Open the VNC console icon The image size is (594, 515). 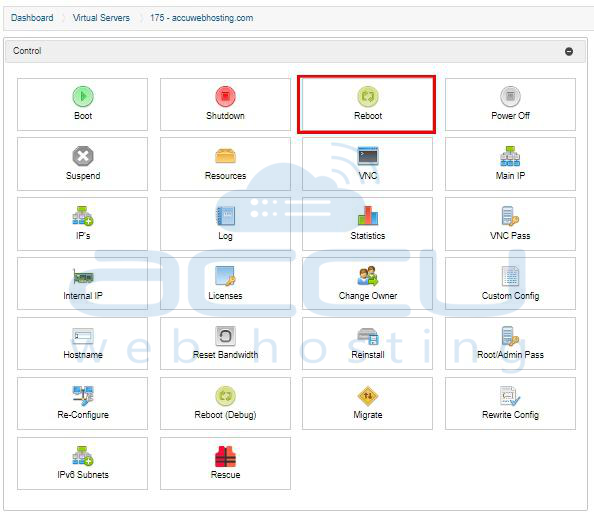click(368, 156)
